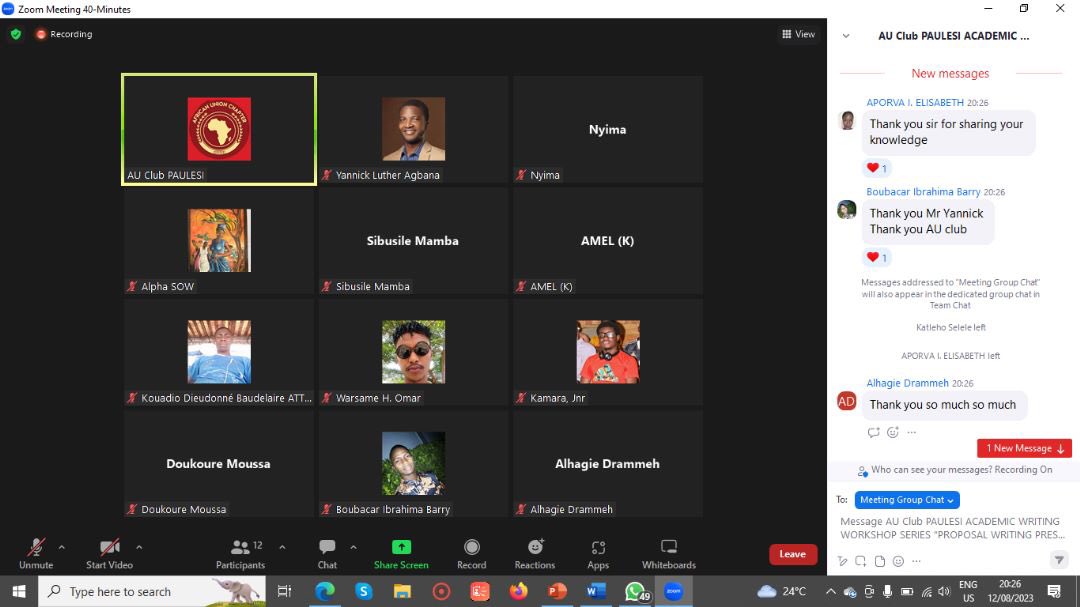Open the Windows notification center icon

click(x=1054, y=591)
